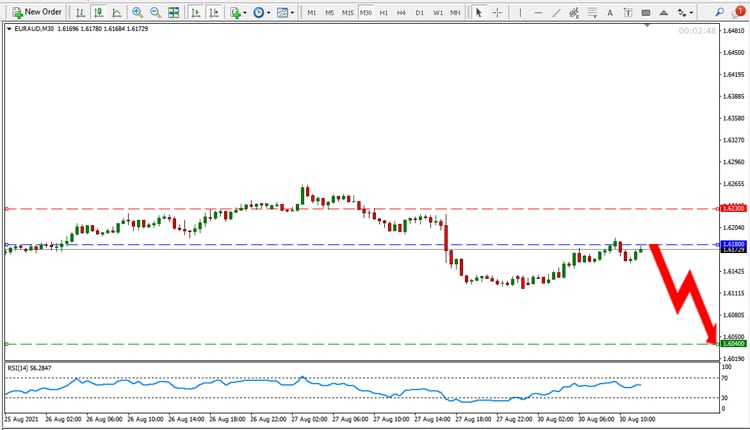The image size is (750, 430).
Task: Toggle the auto scroll chart button
Action: click(196, 12)
